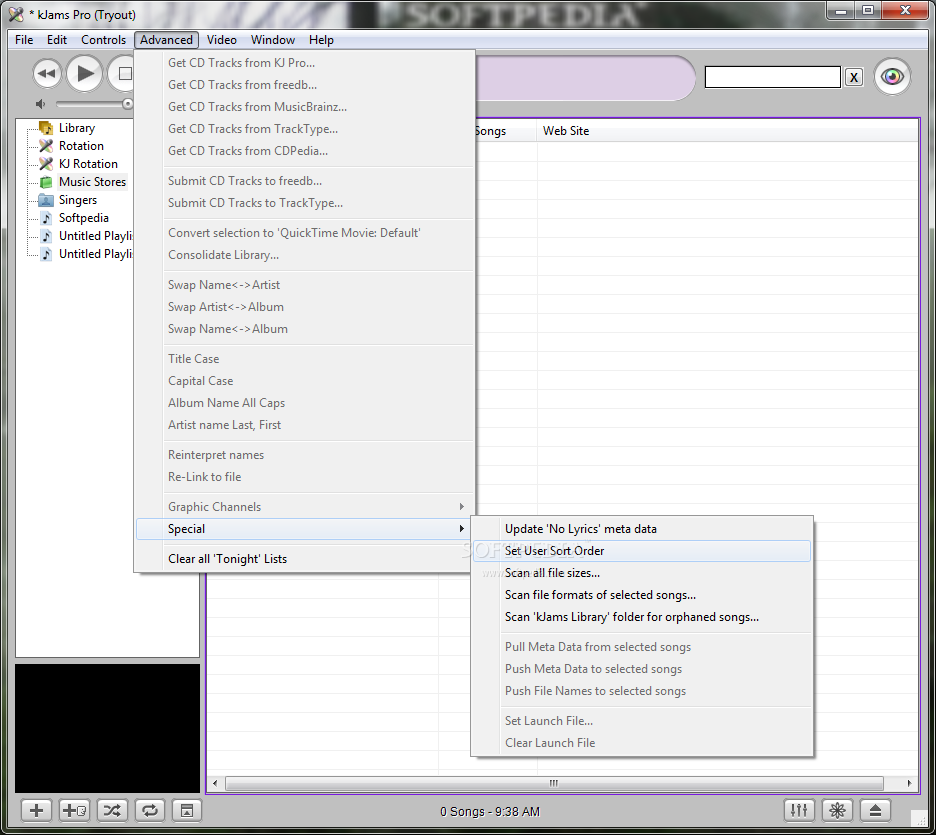
Task: Toggle the artwork panel button
Action: (x=187, y=811)
